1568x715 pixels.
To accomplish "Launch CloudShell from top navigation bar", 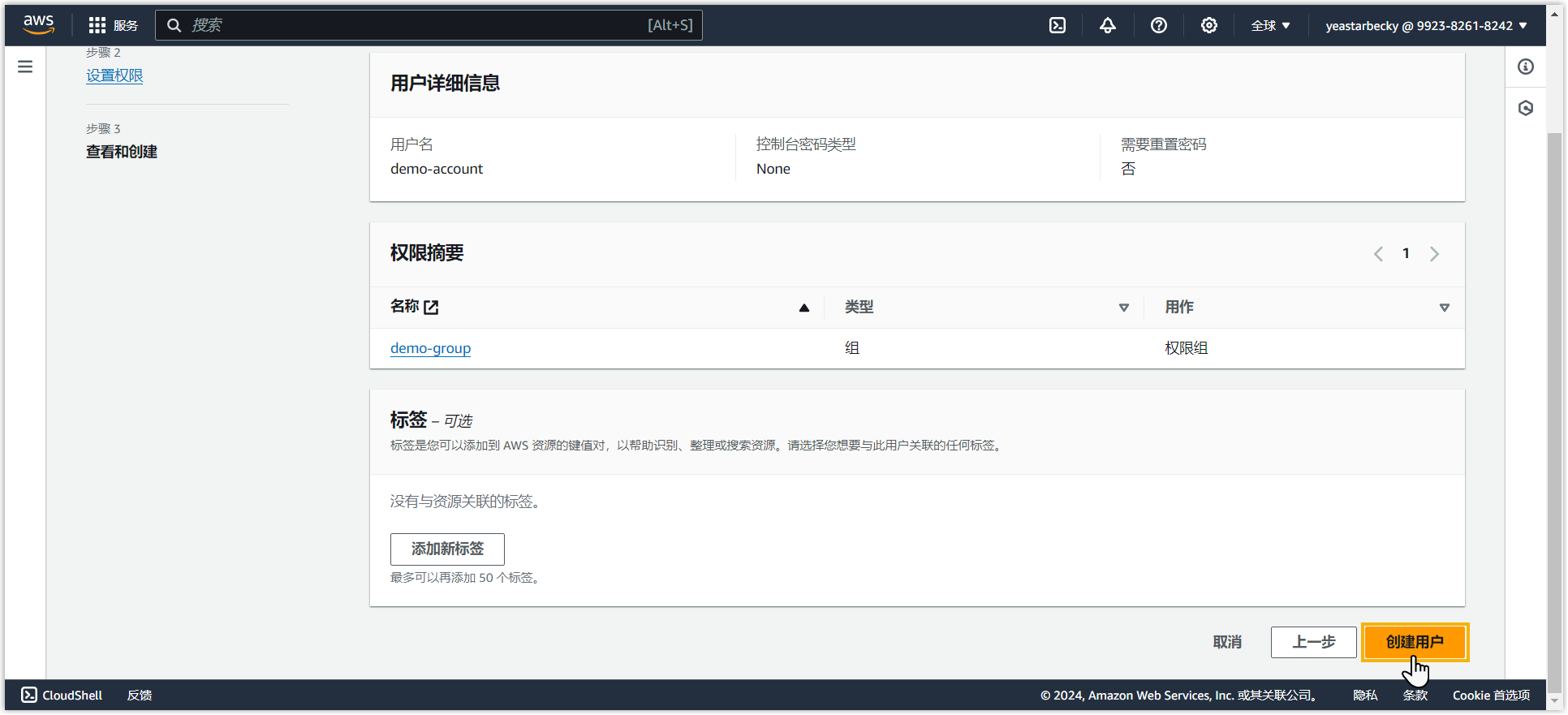I will click(x=1057, y=25).
